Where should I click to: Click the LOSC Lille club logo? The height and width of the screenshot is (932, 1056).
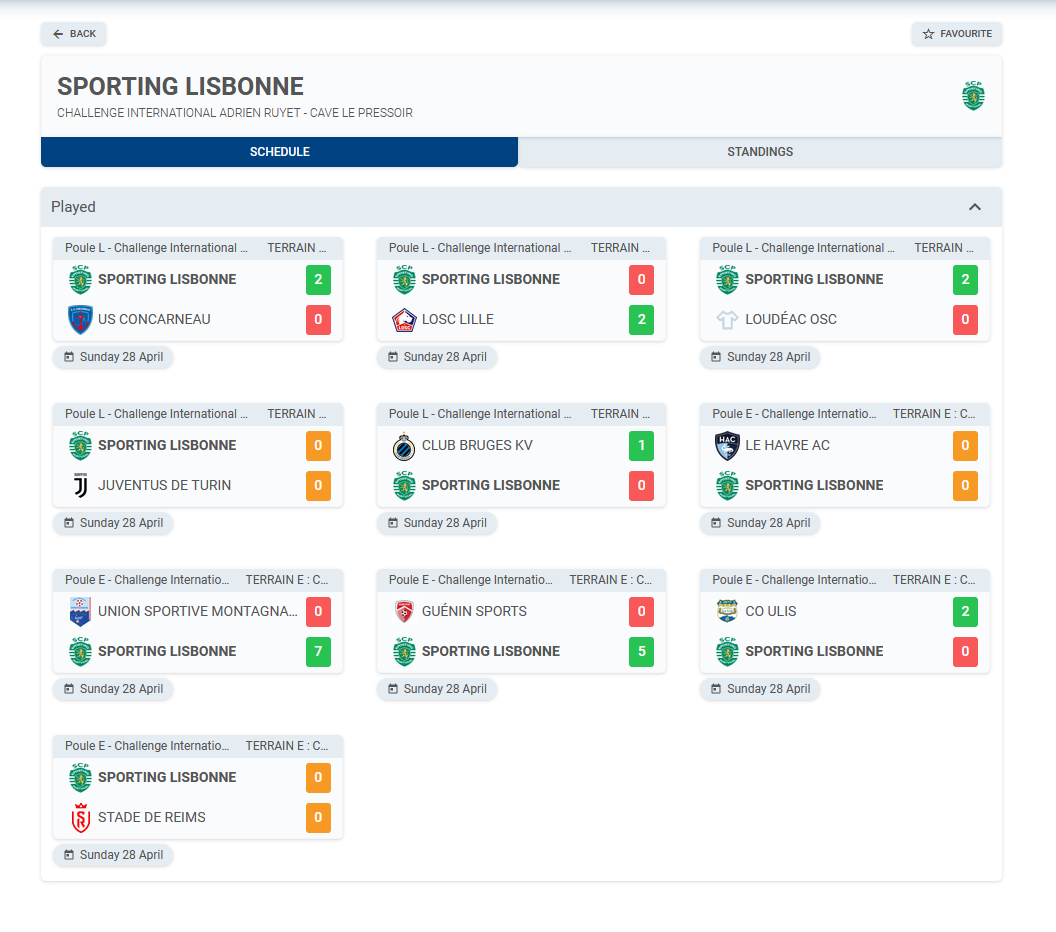tap(404, 319)
